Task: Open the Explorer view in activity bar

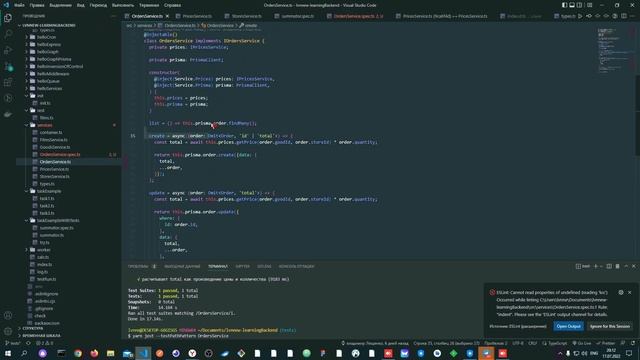Action: [x=8, y=18]
